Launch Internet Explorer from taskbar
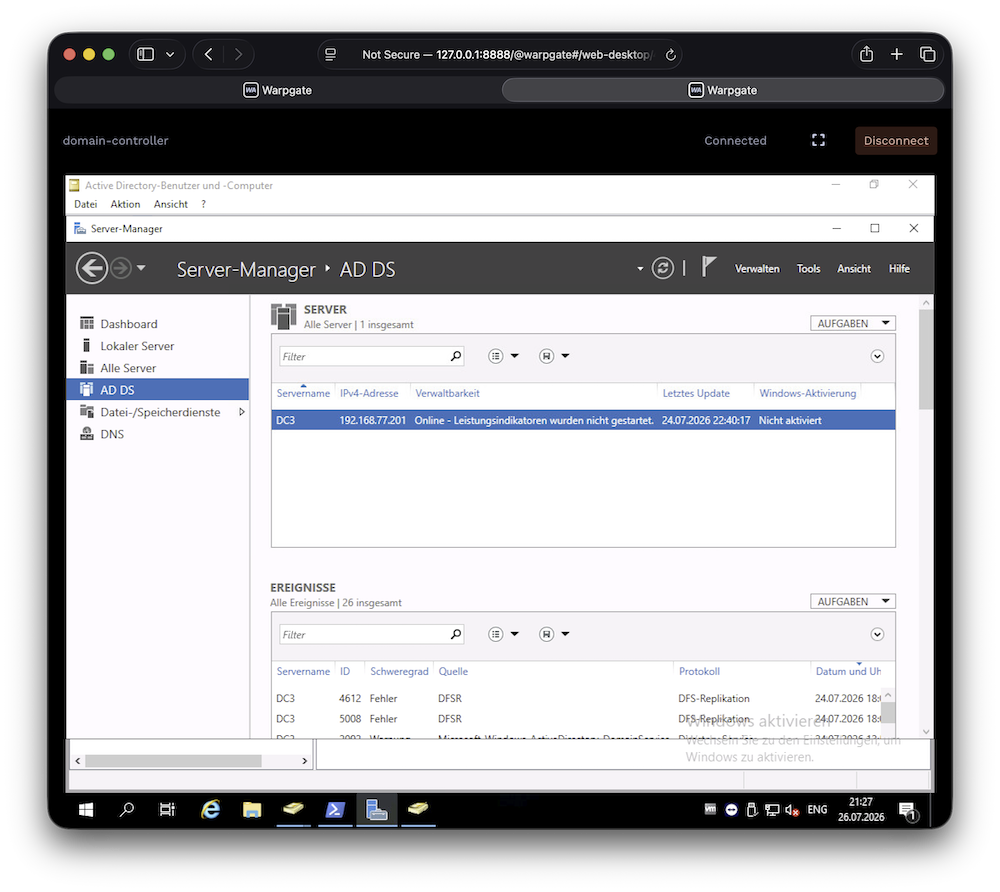The height and width of the screenshot is (892, 1000). point(210,810)
